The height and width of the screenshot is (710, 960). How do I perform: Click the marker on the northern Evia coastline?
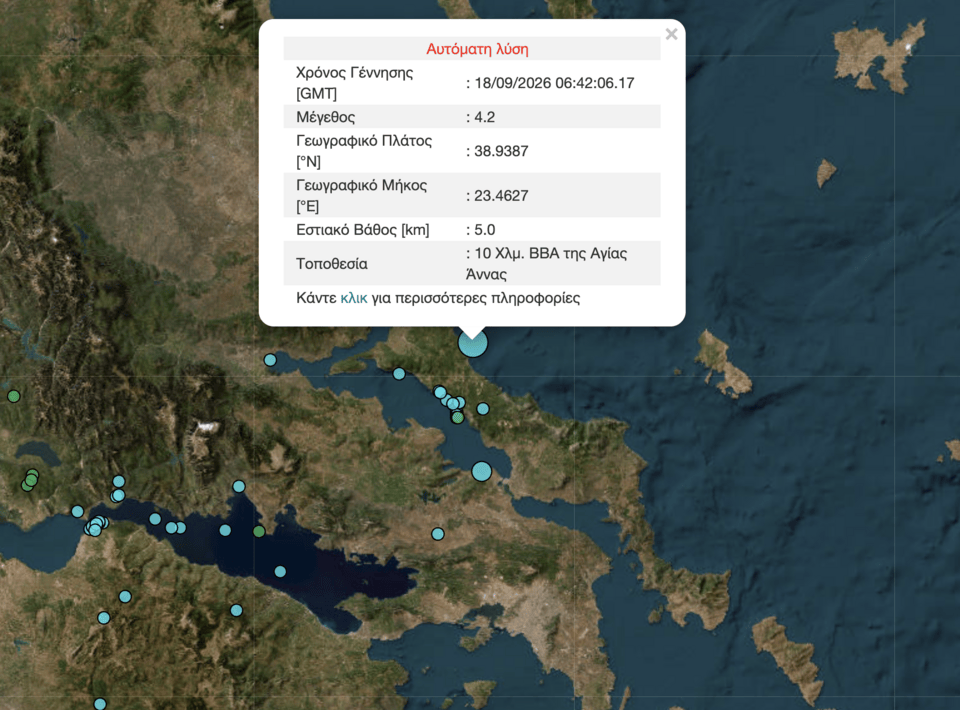click(399, 373)
